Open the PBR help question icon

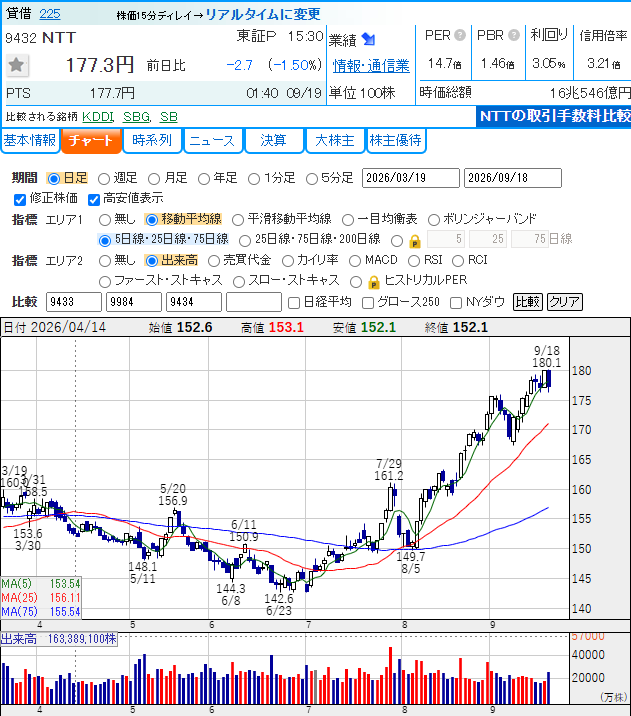(514, 35)
